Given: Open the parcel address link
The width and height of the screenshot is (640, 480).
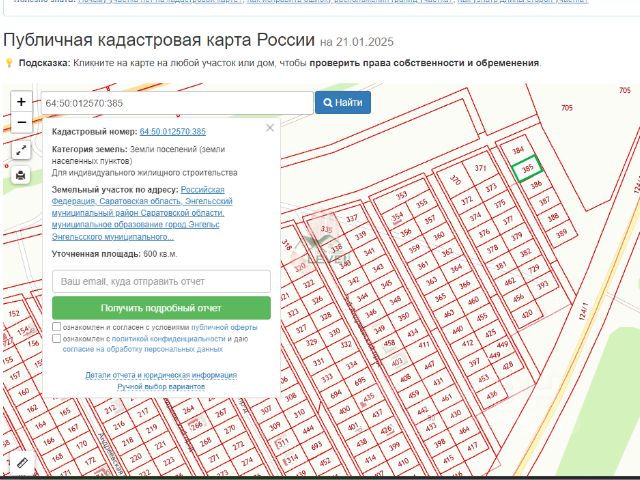Looking at the screenshot, I should click(x=142, y=213).
